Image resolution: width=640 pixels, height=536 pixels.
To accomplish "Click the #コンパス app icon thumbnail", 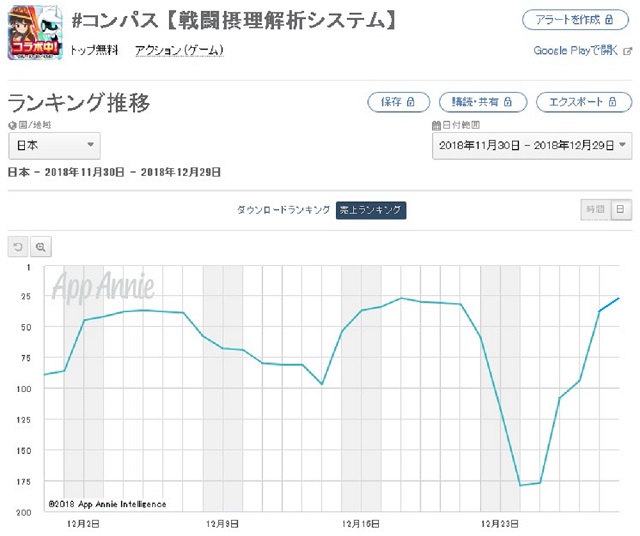I will (35, 33).
